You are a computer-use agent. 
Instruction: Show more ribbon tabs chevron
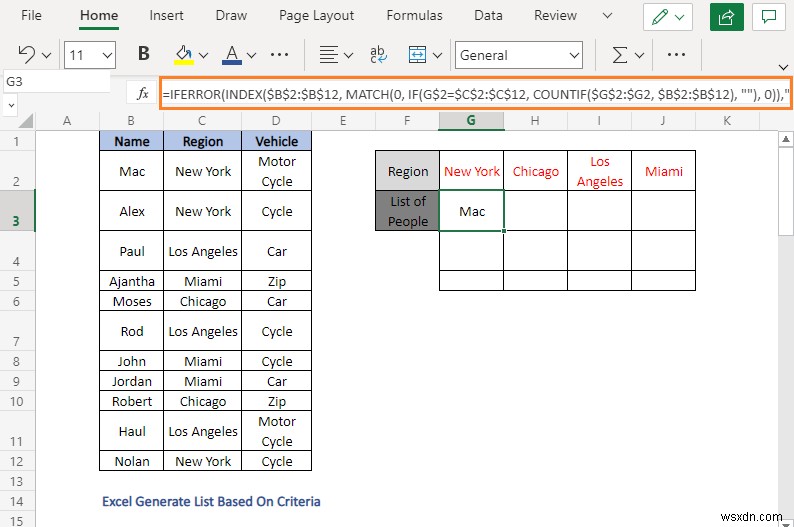(607, 16)
